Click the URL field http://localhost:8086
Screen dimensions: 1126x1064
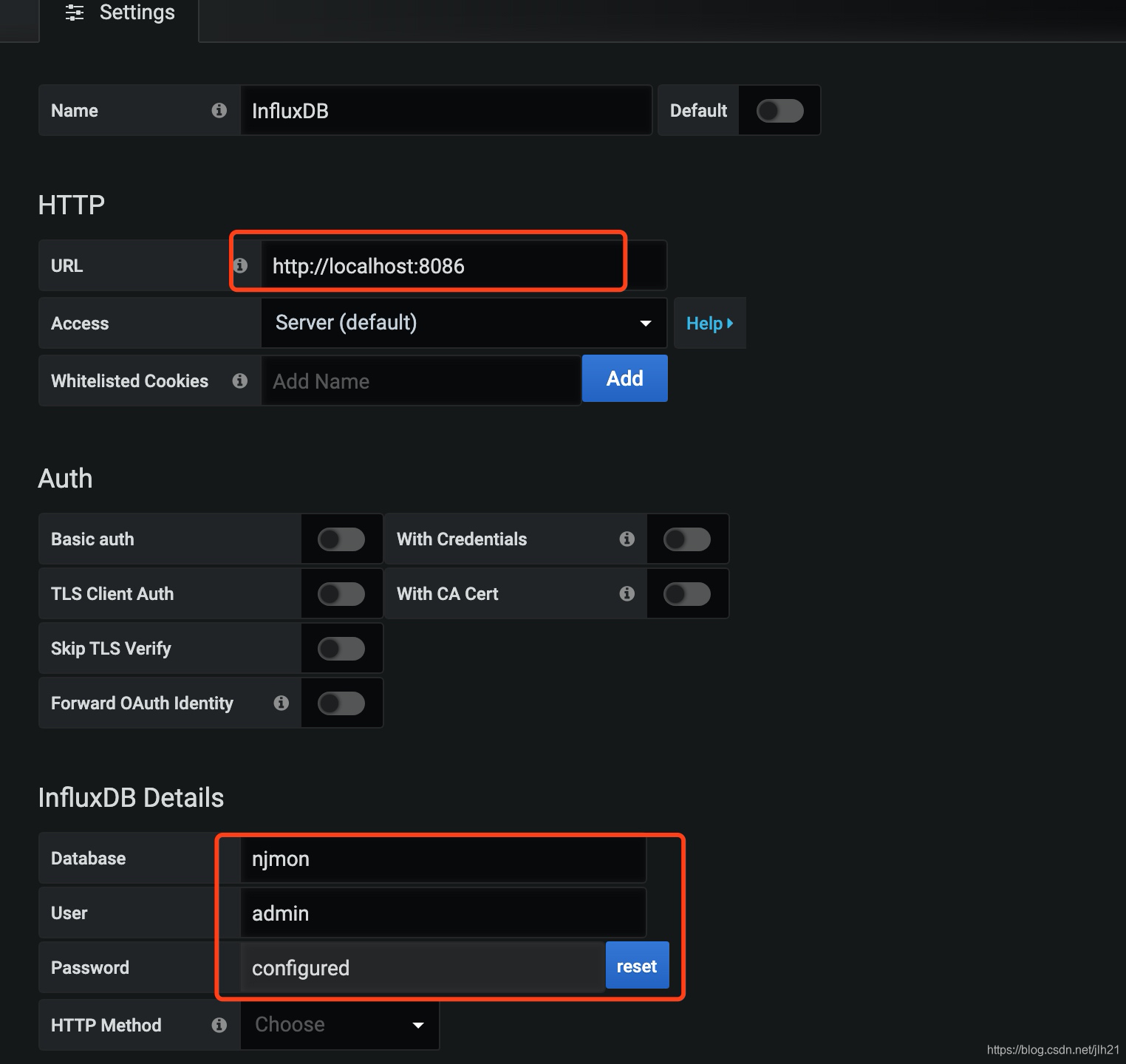coord(464,265)
